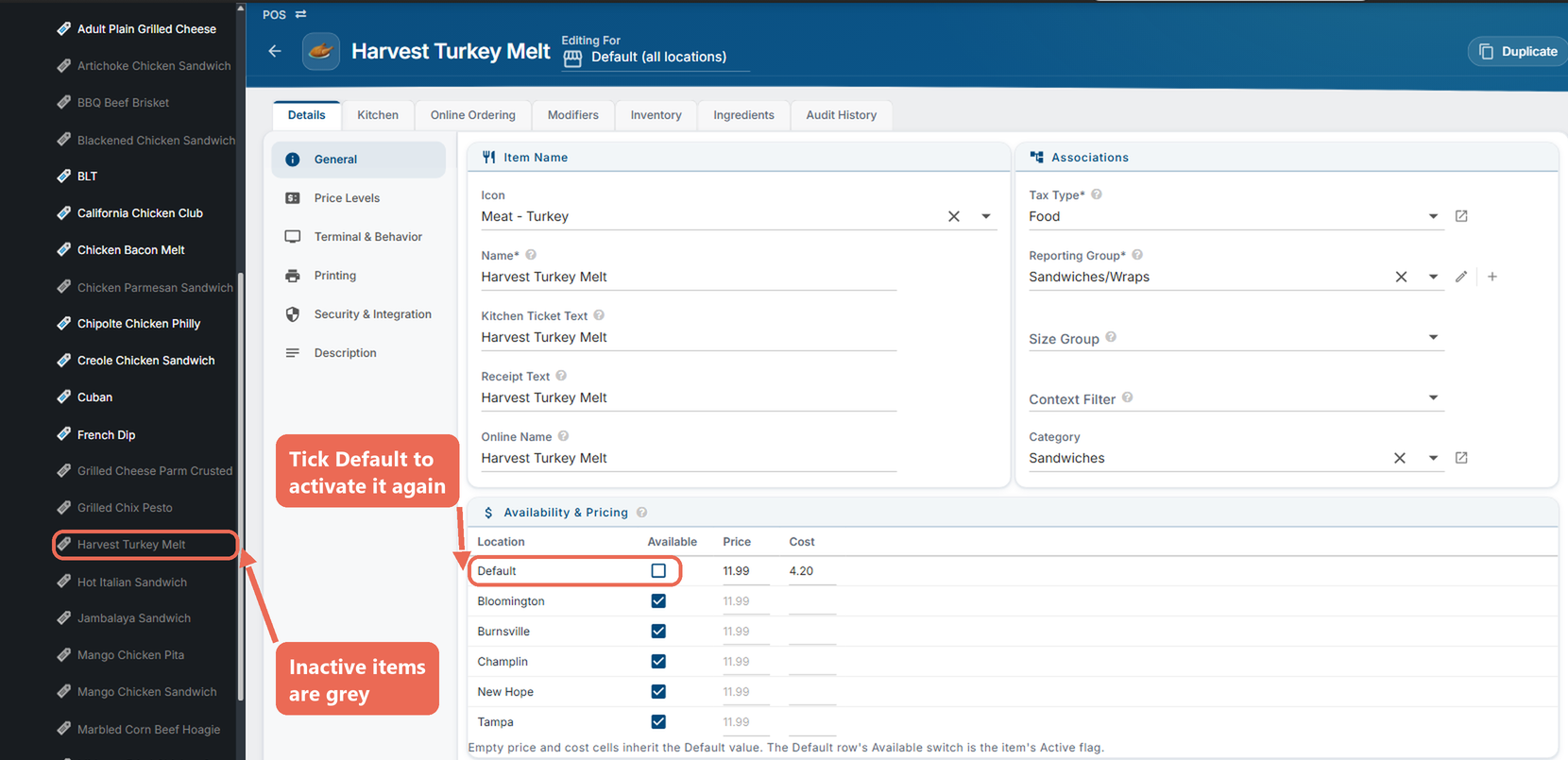
Task: Open the Context Filter dropdown
Action: [x=1433, y=397]
